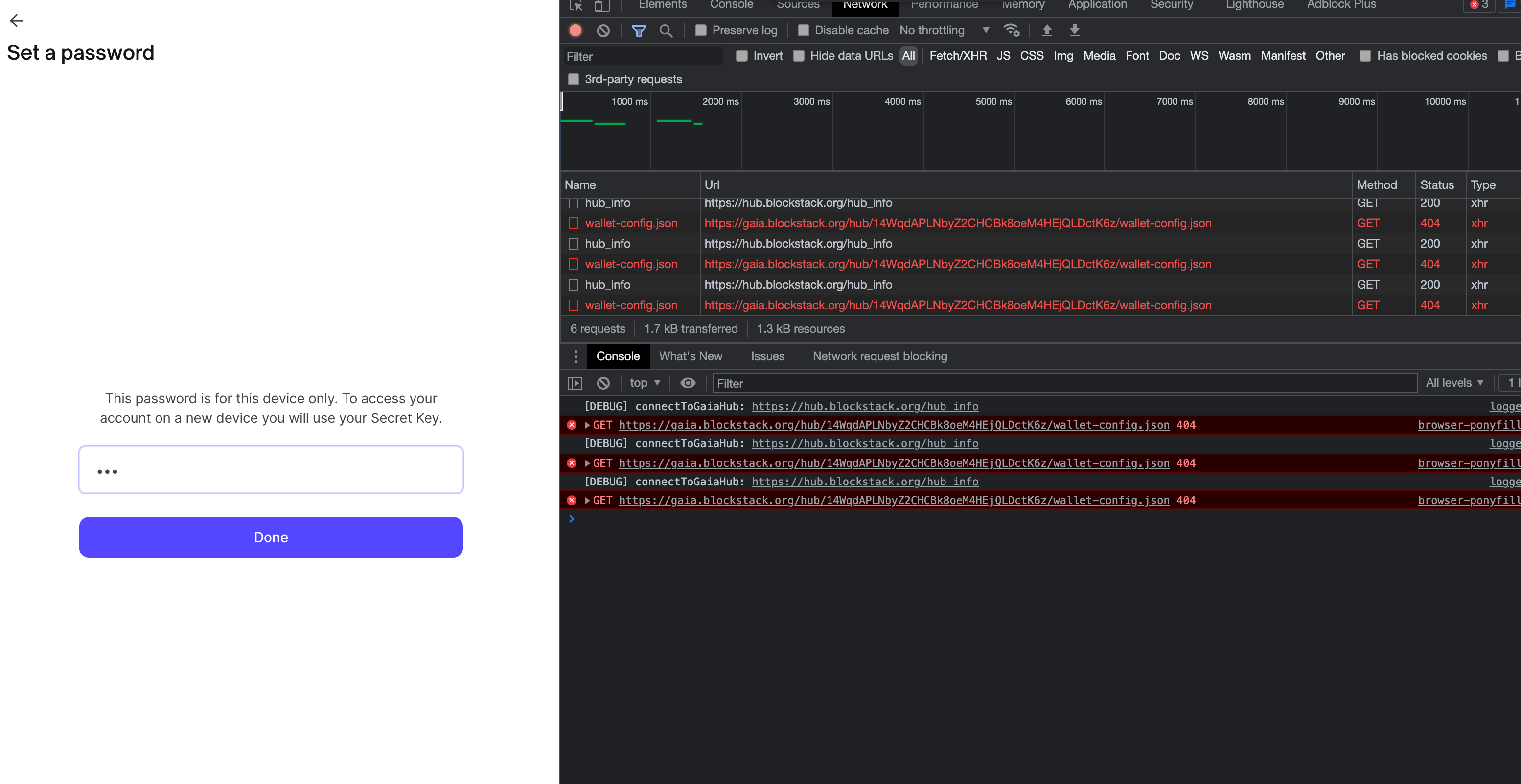The image size is (1521, 784).
Task: Clear the network log icon
Action: (603, 30)
